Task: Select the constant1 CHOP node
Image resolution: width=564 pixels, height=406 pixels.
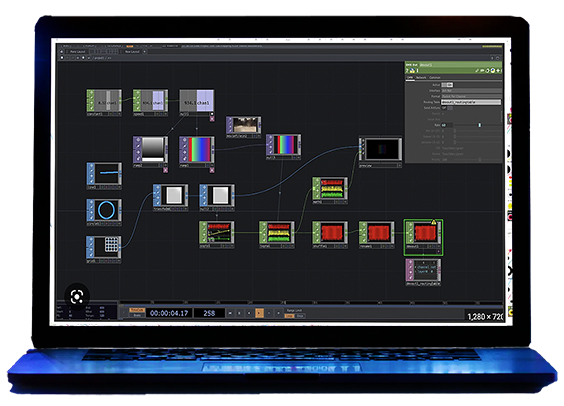Action: coord(104,102)
